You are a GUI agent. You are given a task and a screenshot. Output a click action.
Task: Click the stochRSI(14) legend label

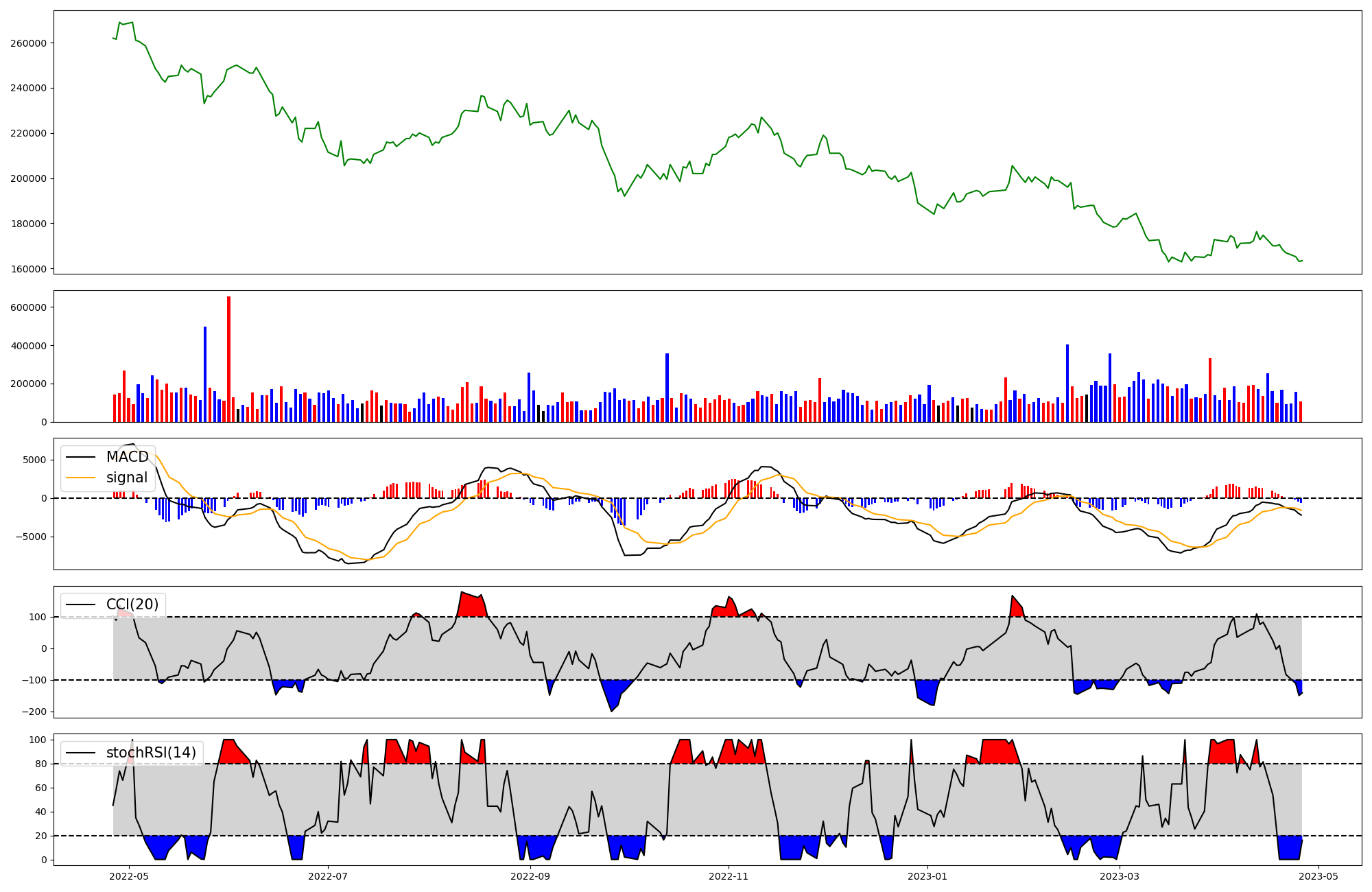coord(151,753)
